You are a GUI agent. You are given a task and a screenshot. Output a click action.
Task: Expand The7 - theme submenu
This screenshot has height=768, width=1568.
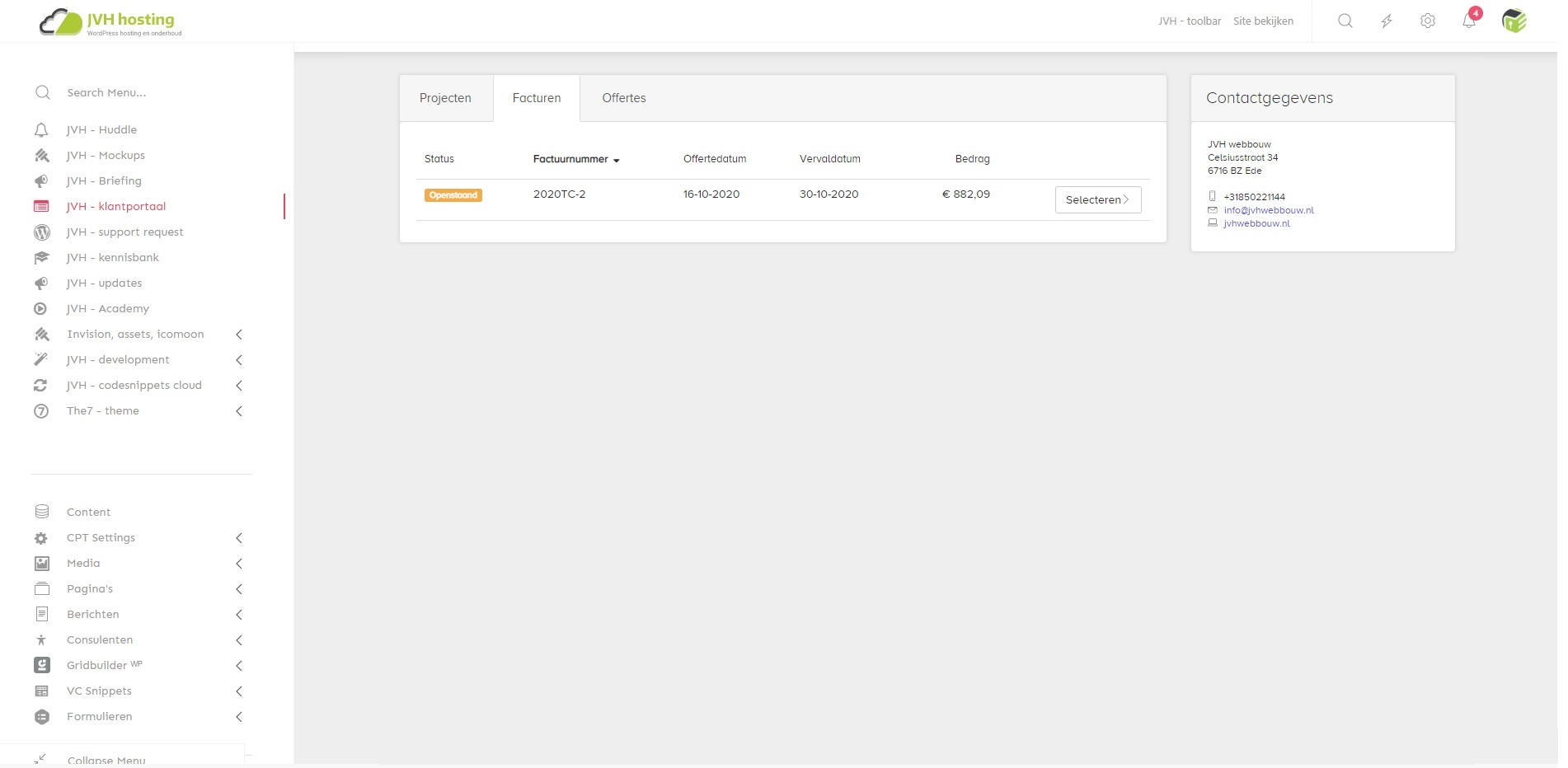click(239, 411)
